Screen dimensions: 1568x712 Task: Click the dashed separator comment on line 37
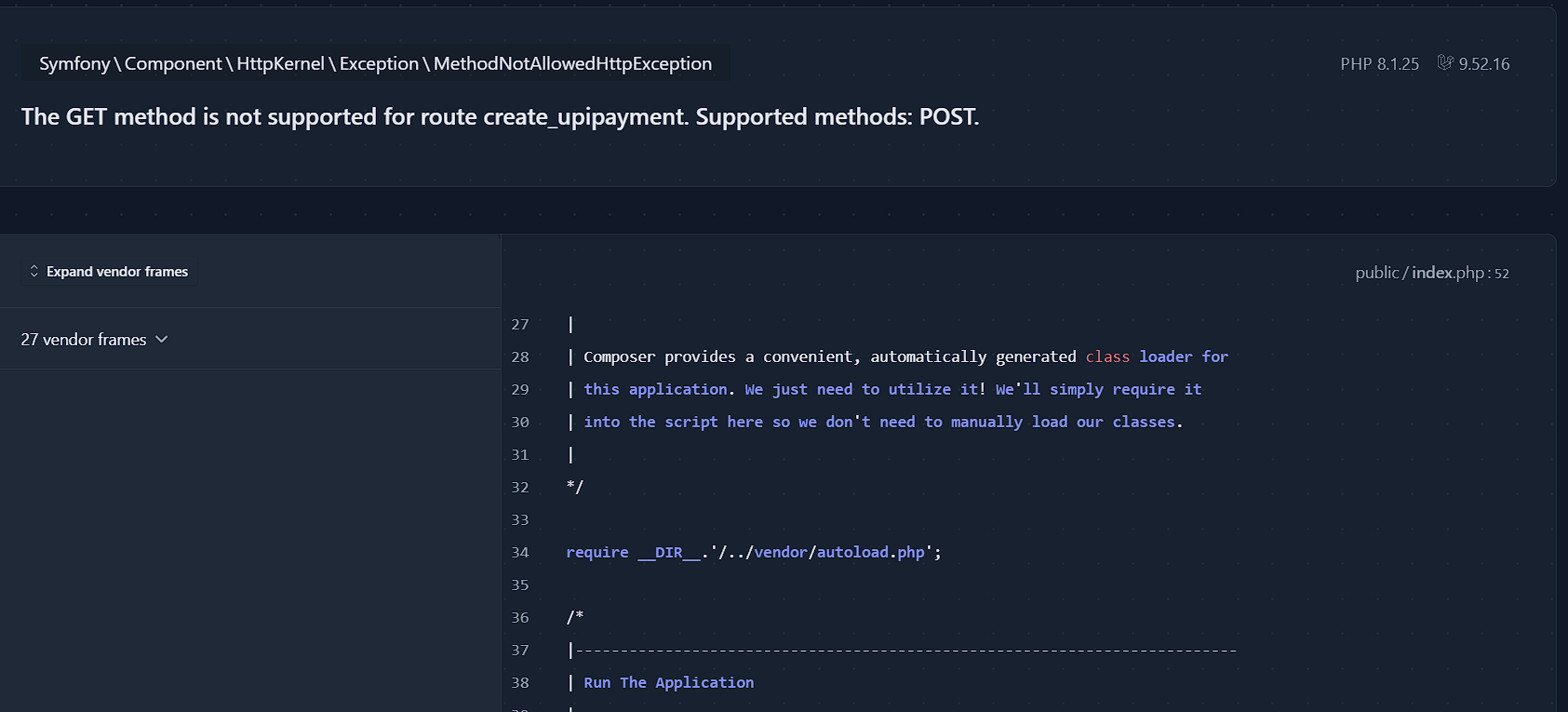click(903, 650)
